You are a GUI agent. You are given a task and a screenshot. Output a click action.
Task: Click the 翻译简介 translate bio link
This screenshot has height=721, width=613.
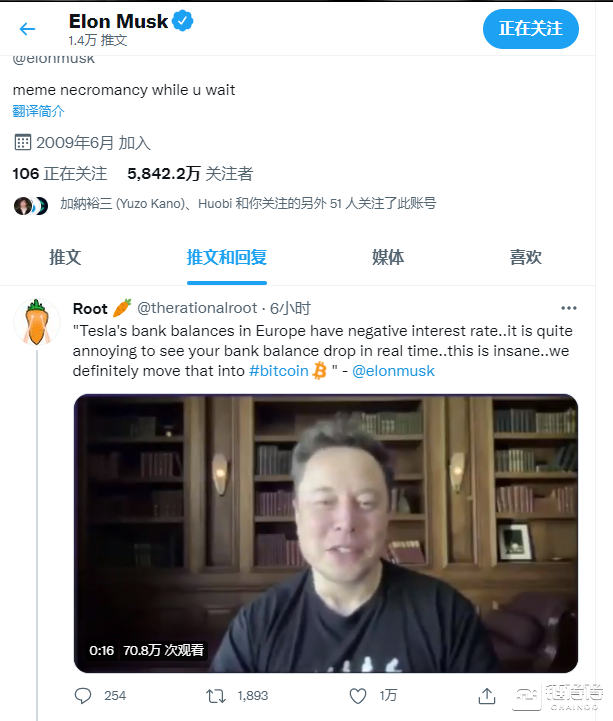pyautogui.click(x=38, y=111)
